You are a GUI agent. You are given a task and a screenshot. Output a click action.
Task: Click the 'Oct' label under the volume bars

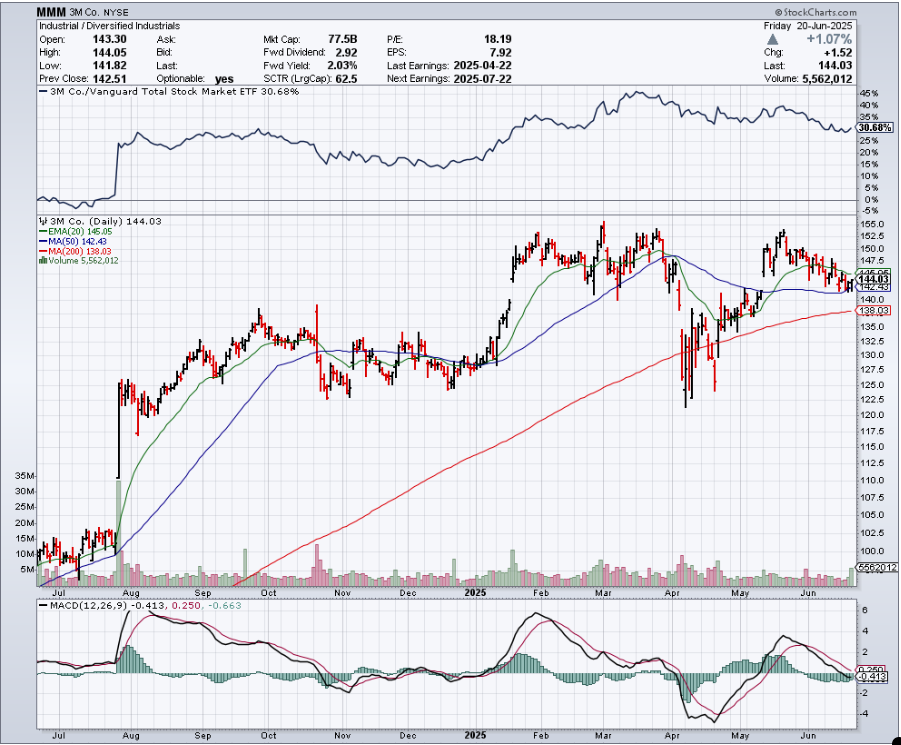pyautogui.click(x=268, y=593)
